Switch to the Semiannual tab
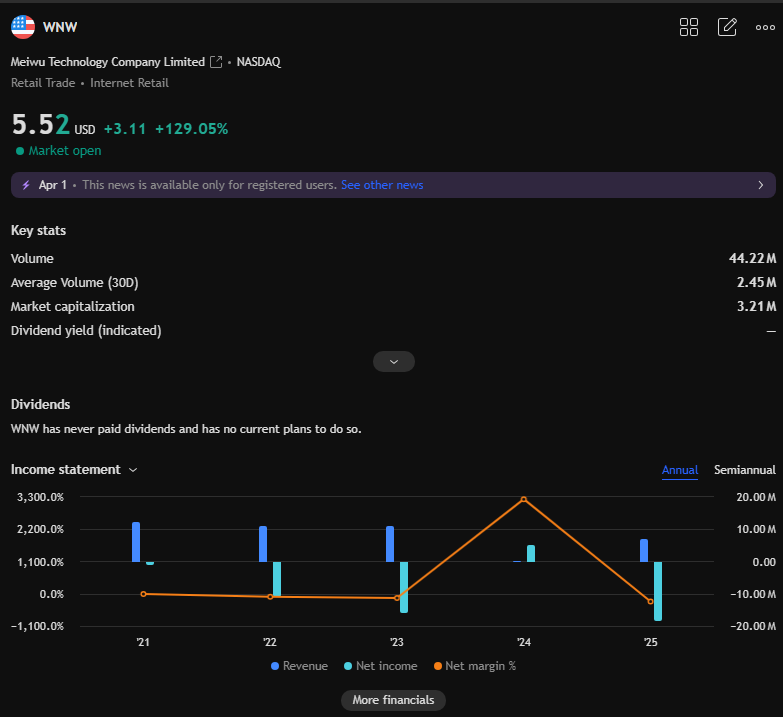The width and height of the screenshot is (783, 717). [x=745, y=470]
